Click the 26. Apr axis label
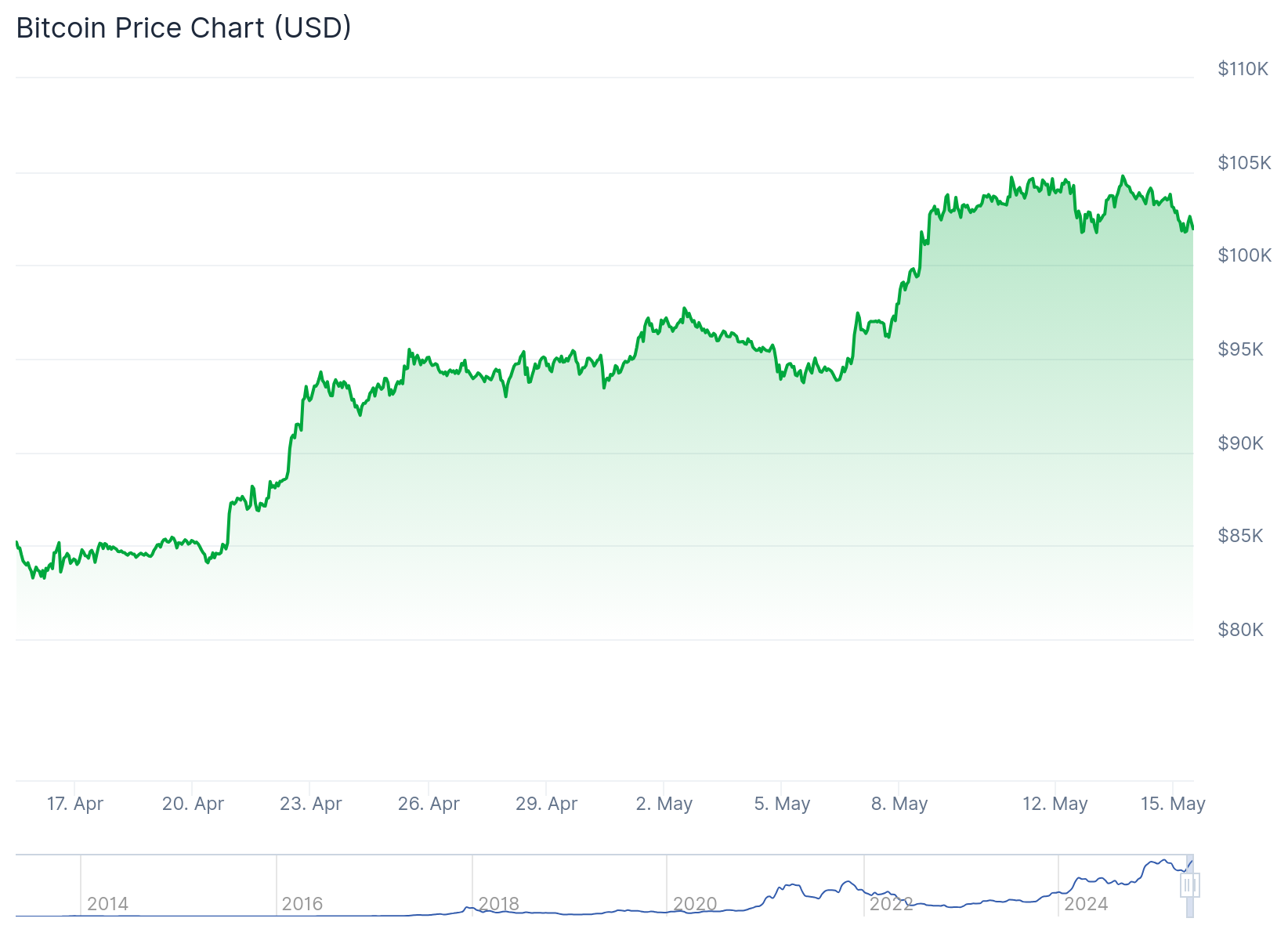 coord(429,804)
